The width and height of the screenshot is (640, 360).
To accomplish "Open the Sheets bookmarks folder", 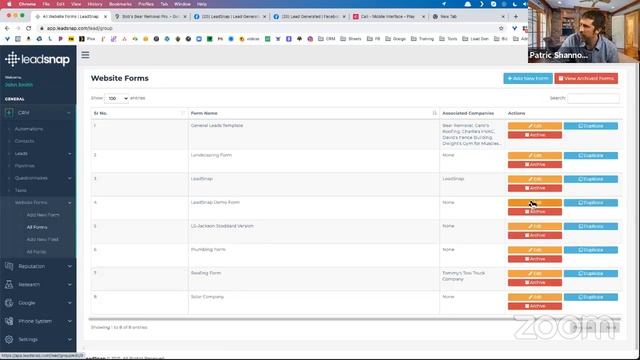I will point(351,39).
